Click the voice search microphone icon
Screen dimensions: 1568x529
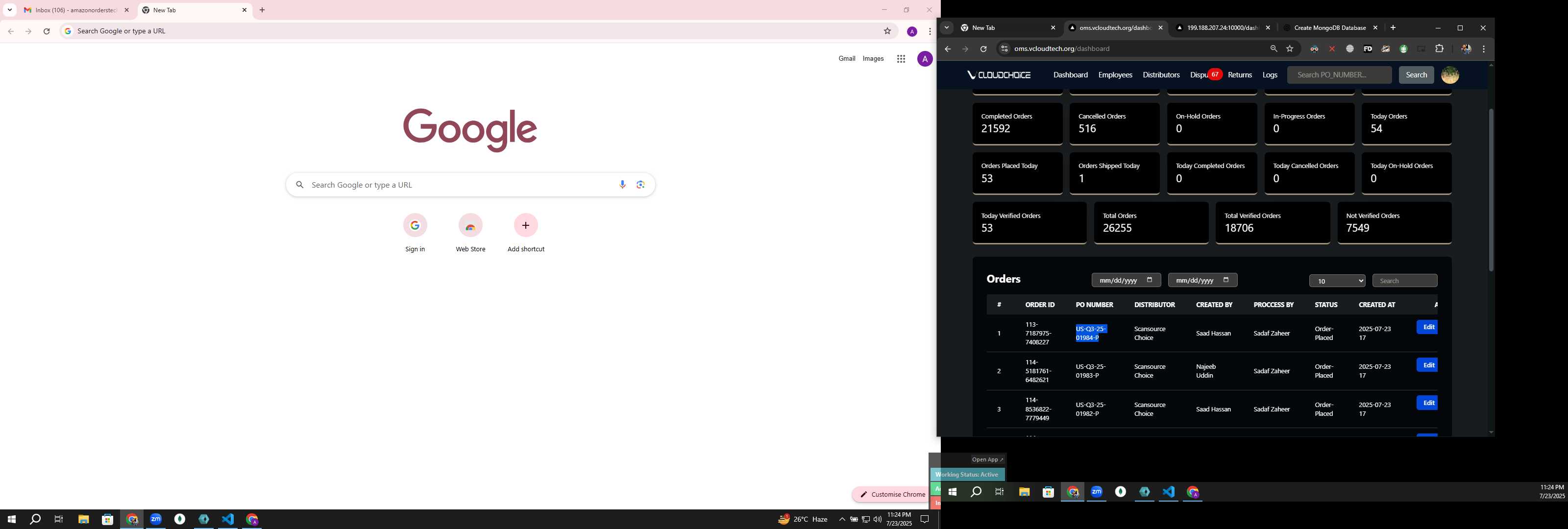622,185
